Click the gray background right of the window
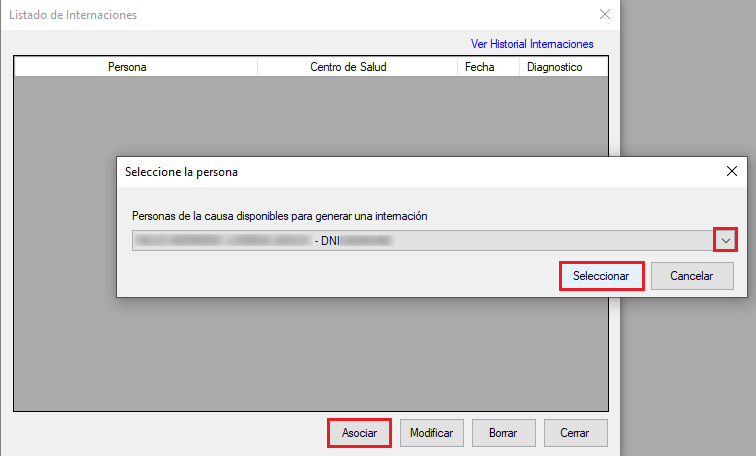The height and width of the screenshot is (456, 756). 690,80
